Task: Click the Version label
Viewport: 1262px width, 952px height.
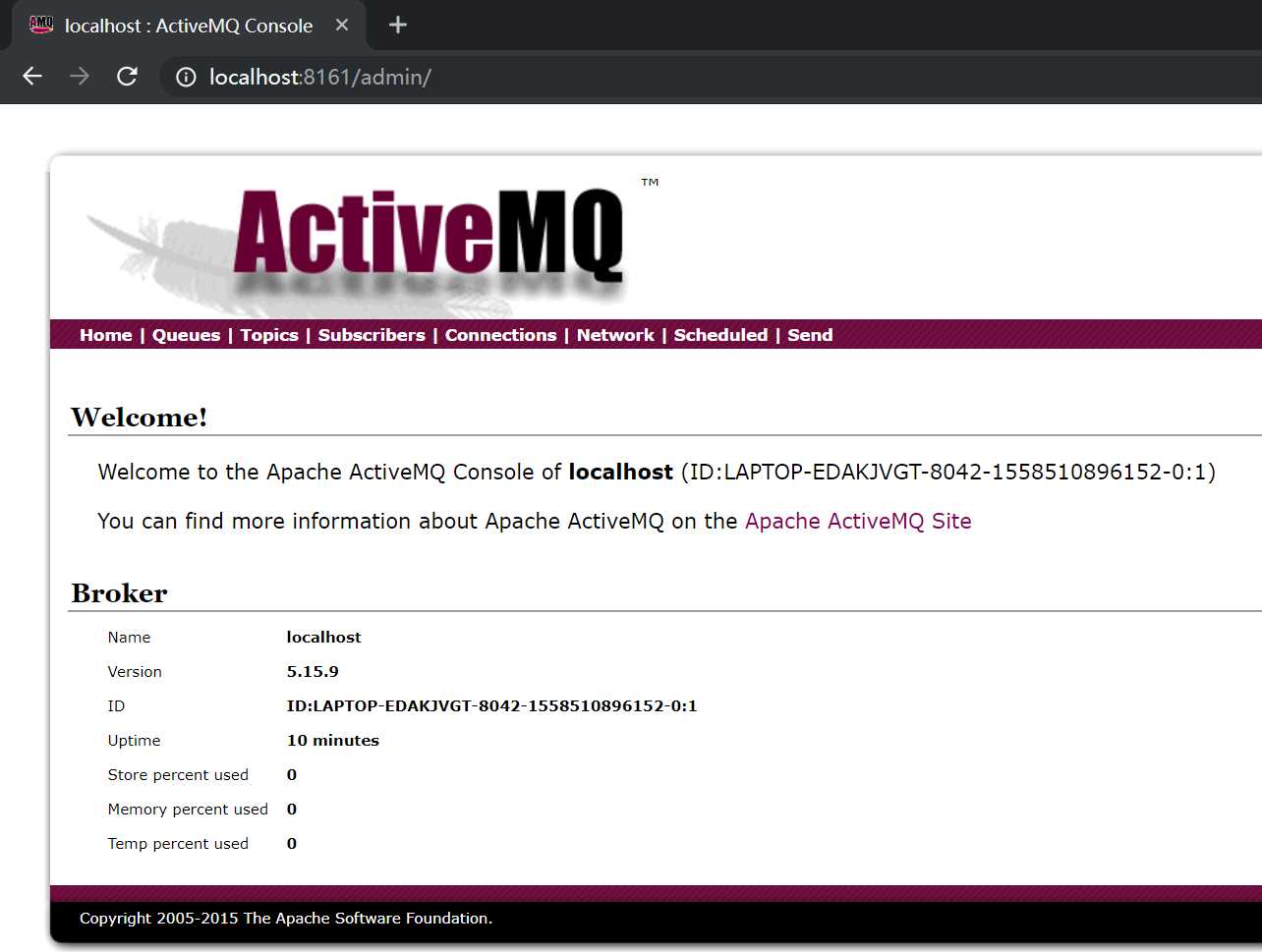Action: [135, 672]
